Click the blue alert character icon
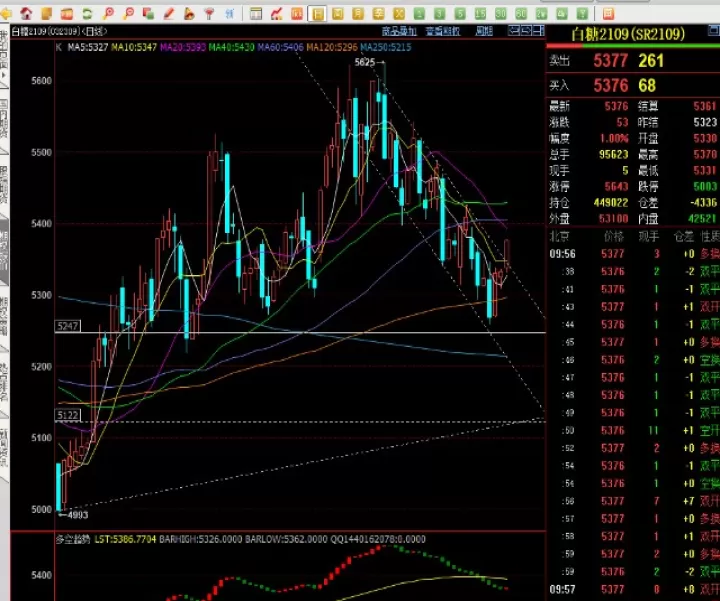The image size is (720, 601). pyautogui.click(x=230, y=14)
